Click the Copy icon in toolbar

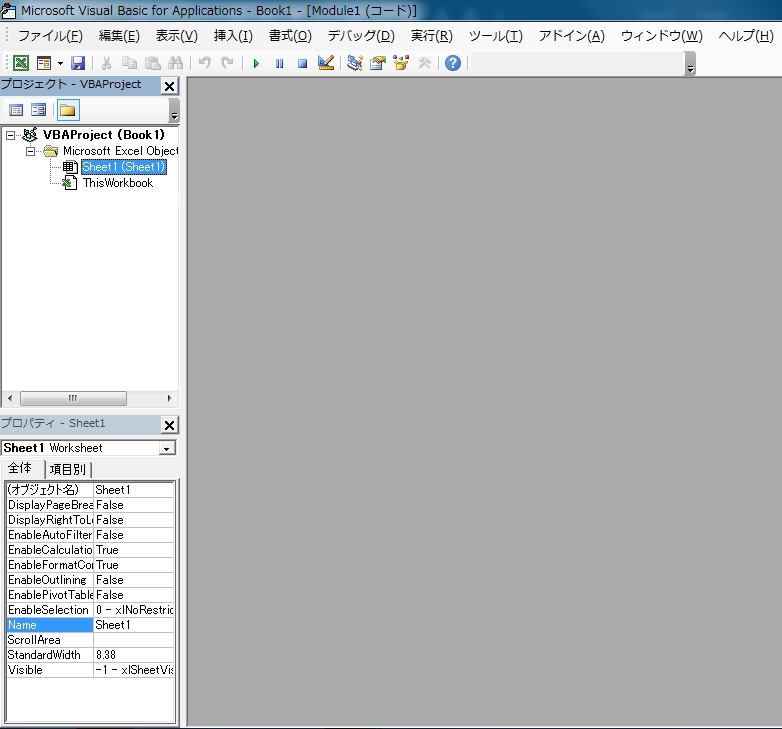(x=130, y=63)
